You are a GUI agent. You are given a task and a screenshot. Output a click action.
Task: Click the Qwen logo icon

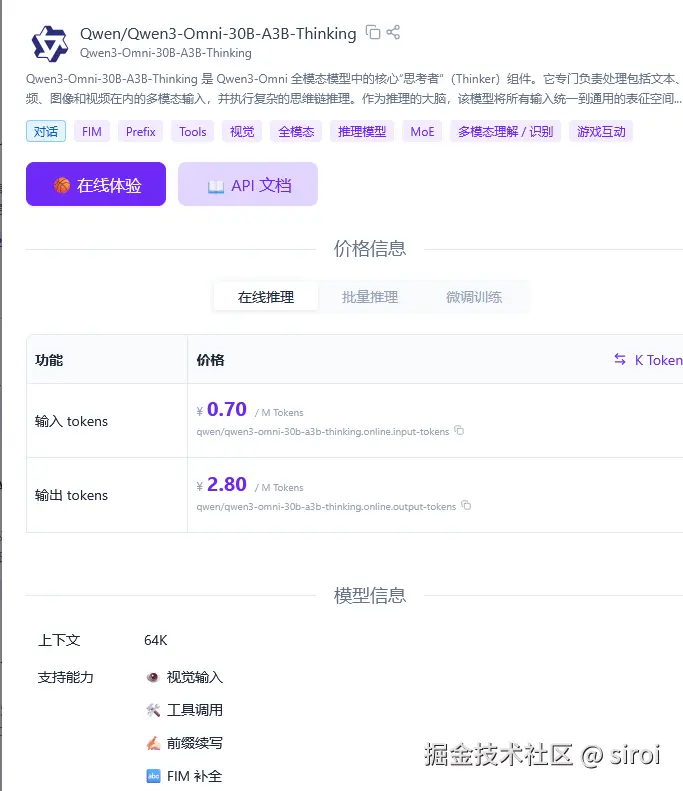(x=49, y=43)
